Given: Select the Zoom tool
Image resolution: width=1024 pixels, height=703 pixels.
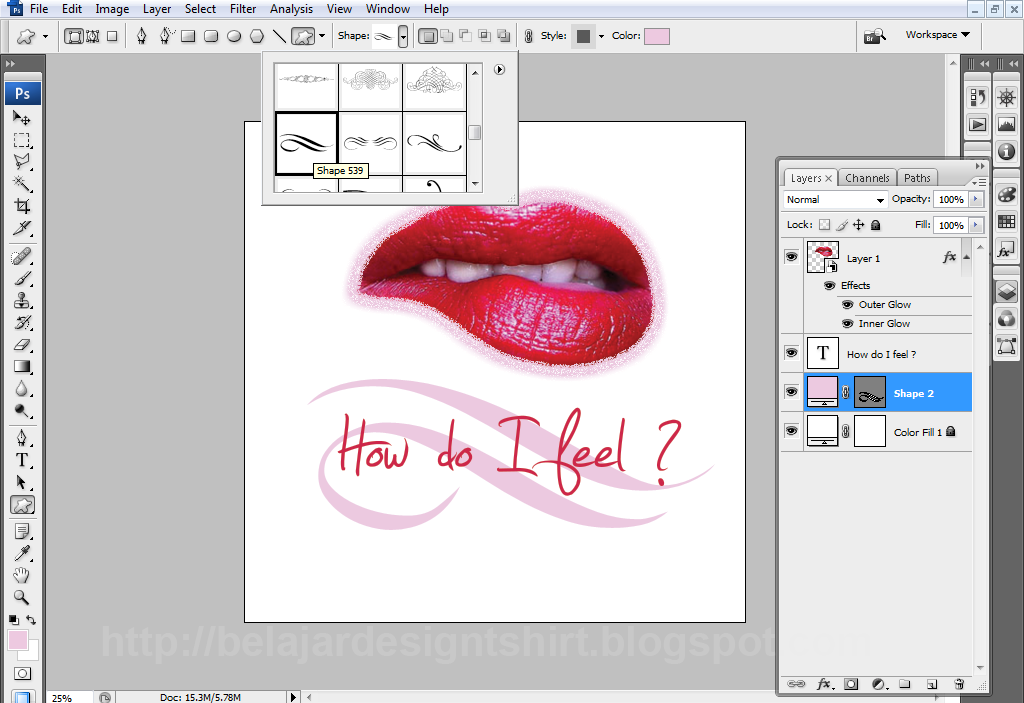Looking at the screenshot, I should tap(22, 598).
